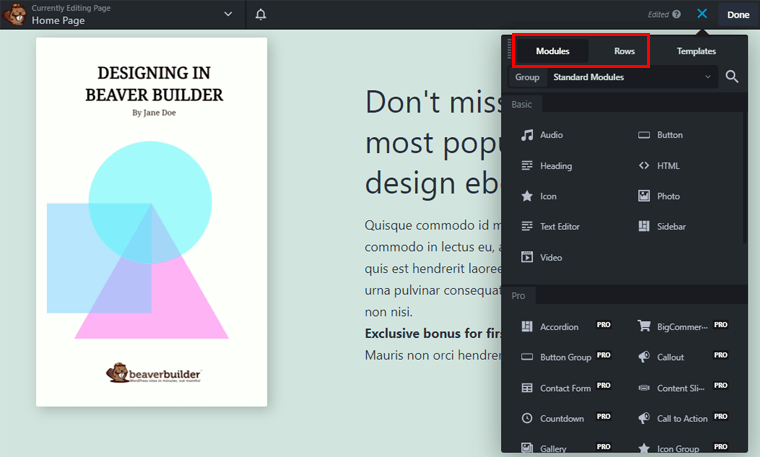Click the Beaver Builder logo in toolbar
Viewport: 760px width, 457px height.
[14, 15]
